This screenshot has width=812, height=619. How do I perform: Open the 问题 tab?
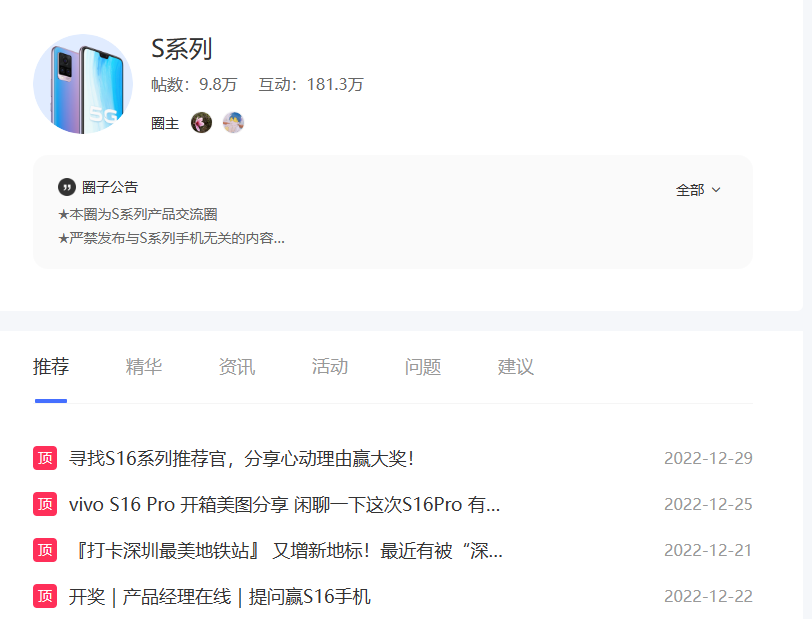coord(423,367)
